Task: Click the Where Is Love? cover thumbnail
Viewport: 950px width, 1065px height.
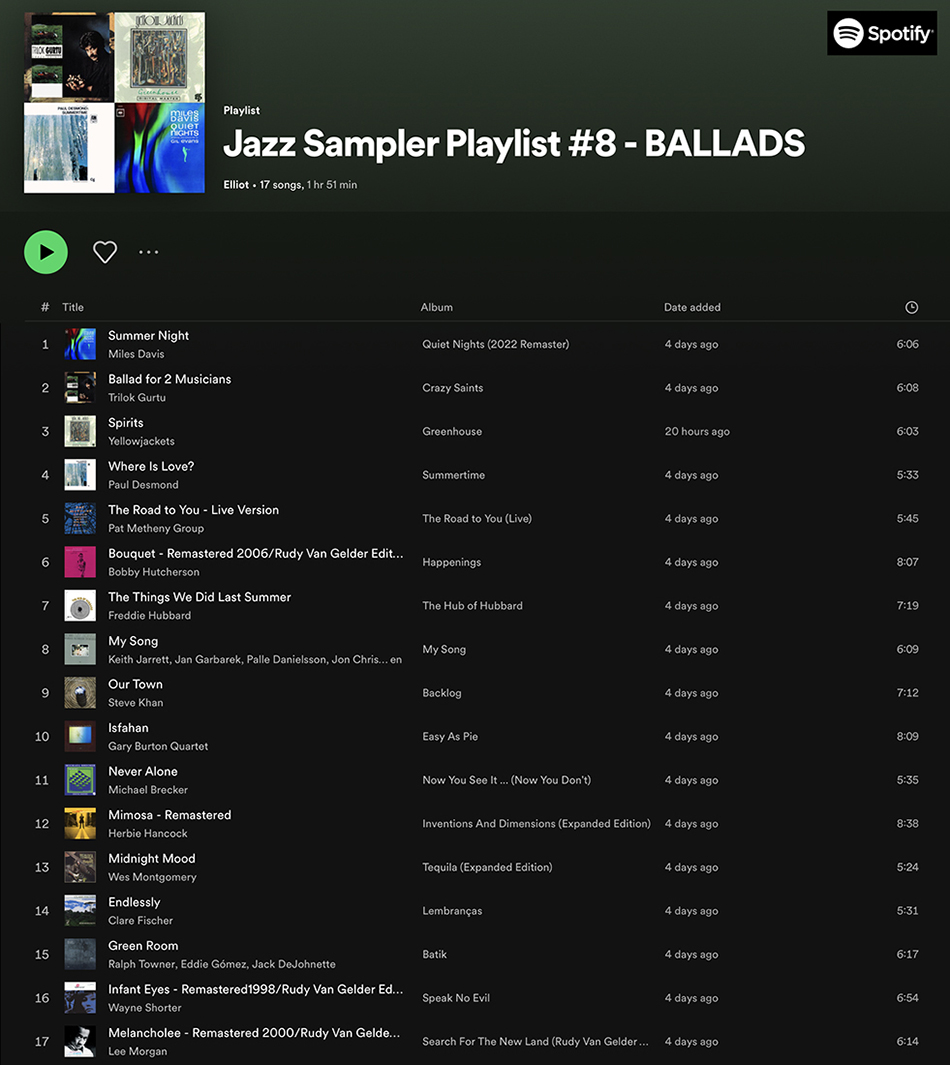Action: (80, 475)
